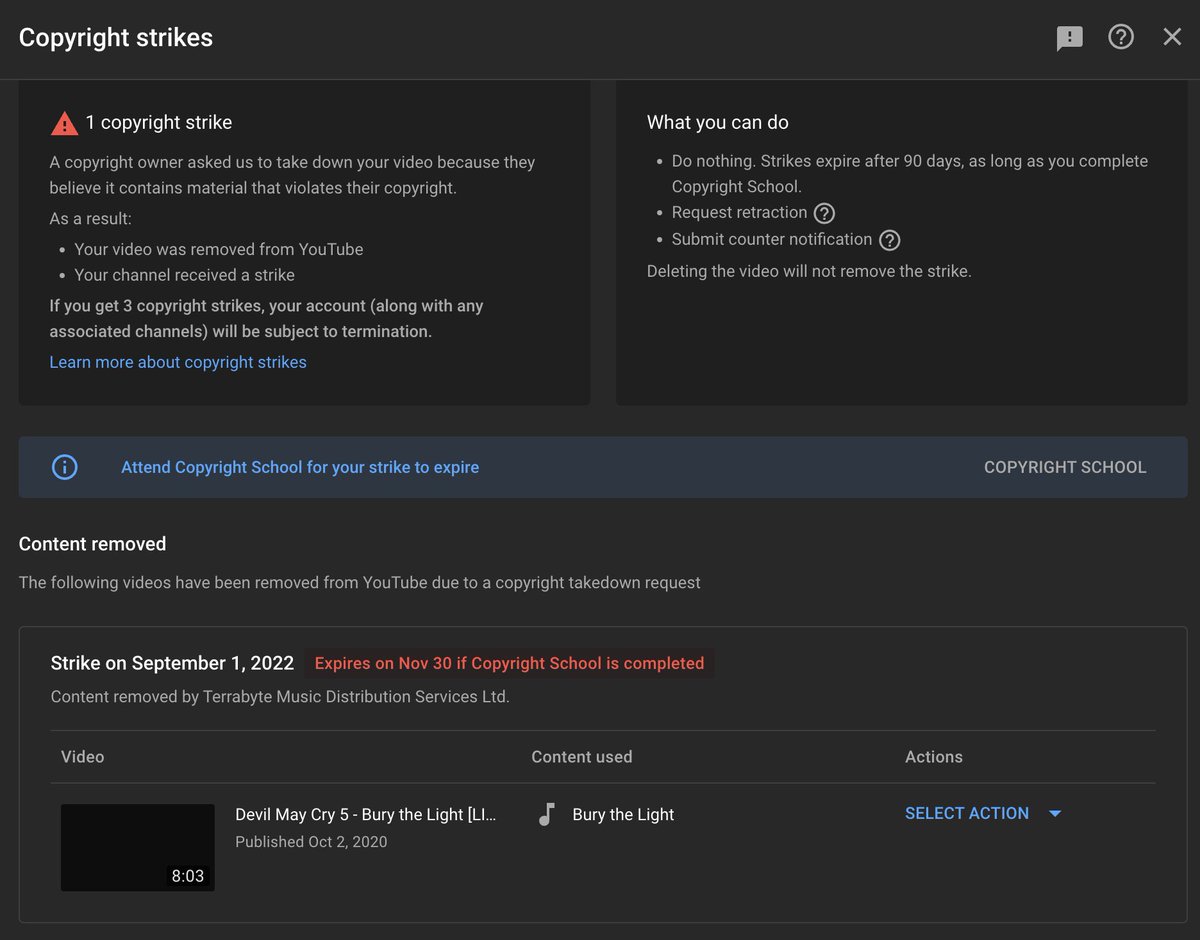Image resolution: width=1200 pixels, height=940 pixels.
Task: Click the Devil May Cry 5 video title
Action: coord(365,814)
